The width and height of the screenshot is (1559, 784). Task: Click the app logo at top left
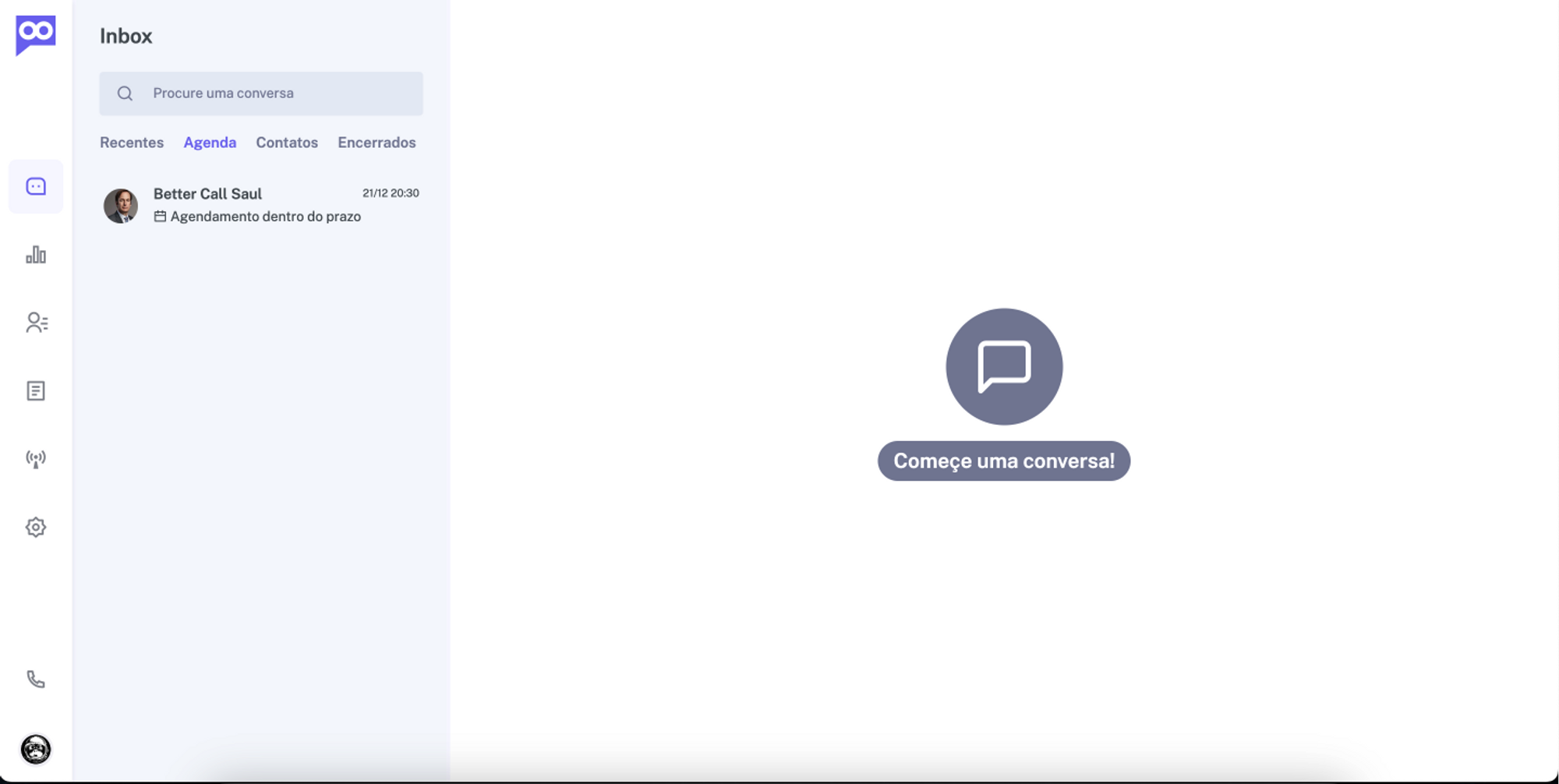pos(36,35)
